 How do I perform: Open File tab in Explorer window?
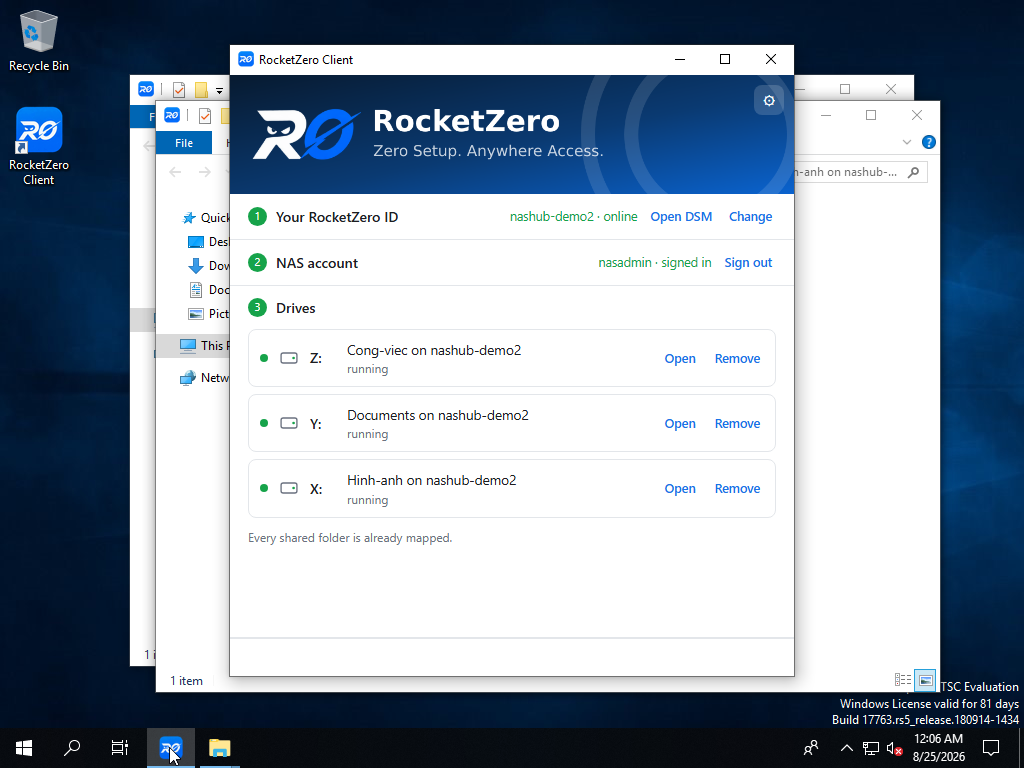184,143
